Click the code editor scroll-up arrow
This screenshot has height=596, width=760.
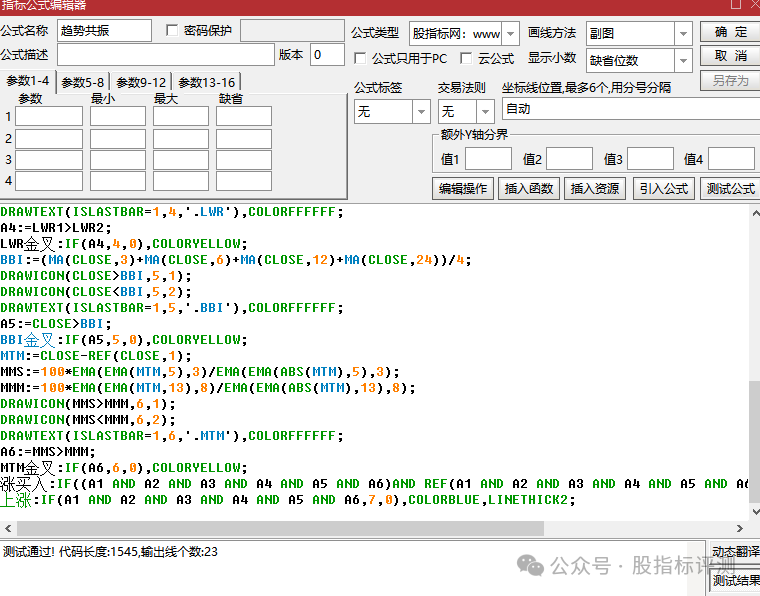click(755, 213)
